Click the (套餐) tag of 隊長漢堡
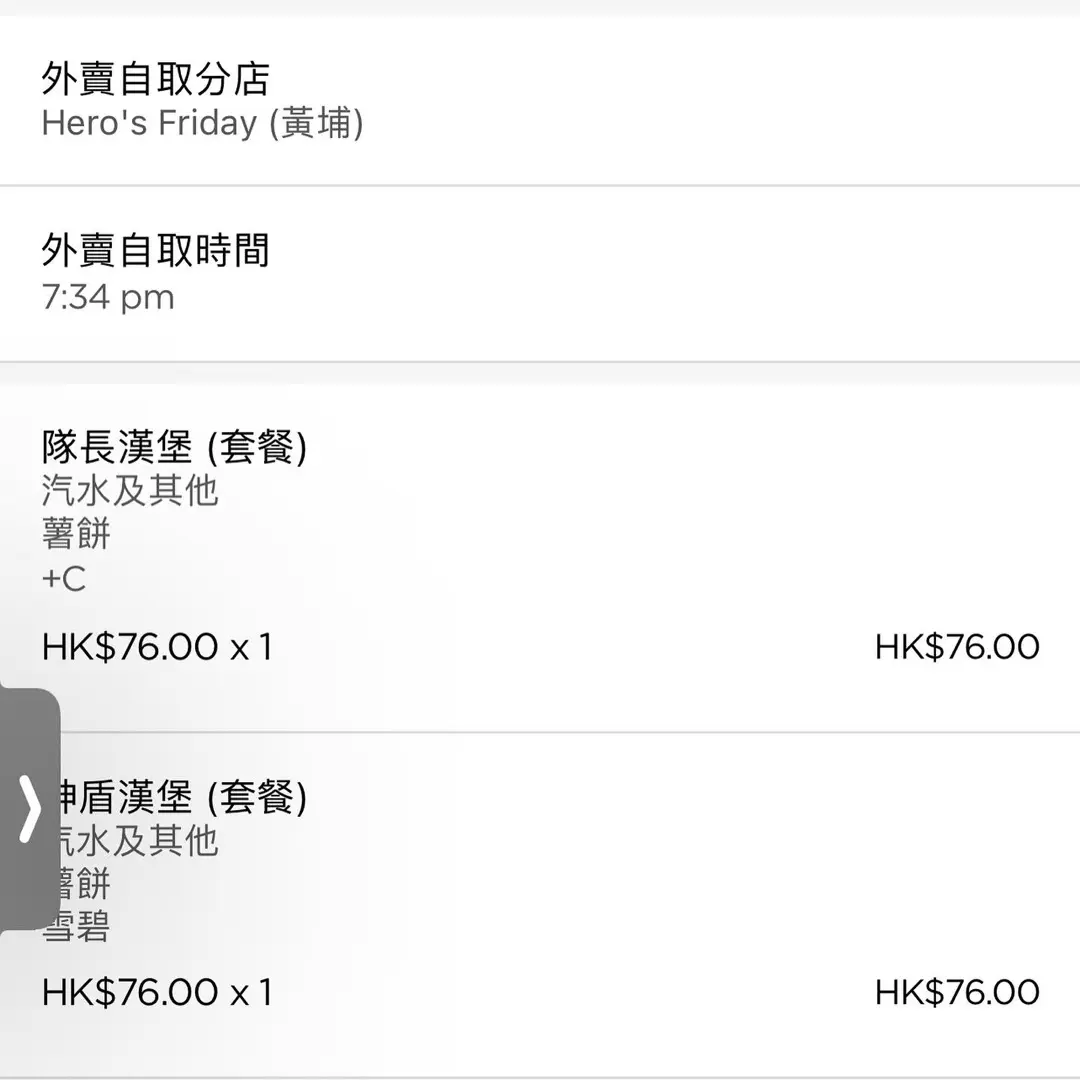This screenshot has height=1080, width=1080. [x=256, y=446]
